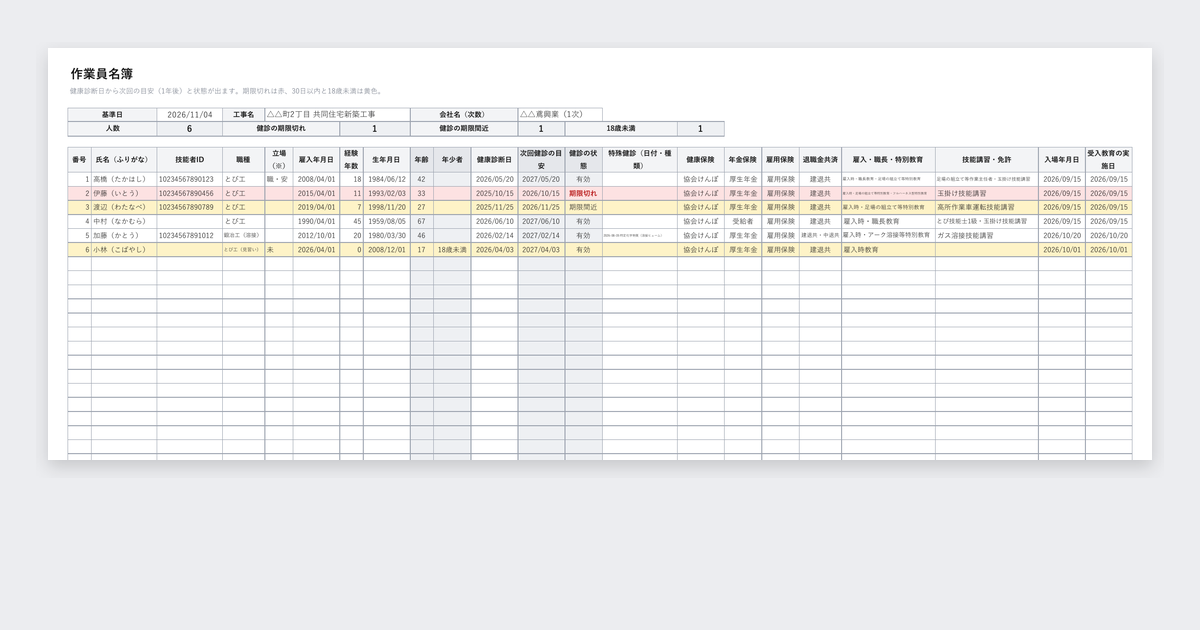Select the name cell 小林（こばやし）
Screen dimensions: 1200x630
(123, 249)
